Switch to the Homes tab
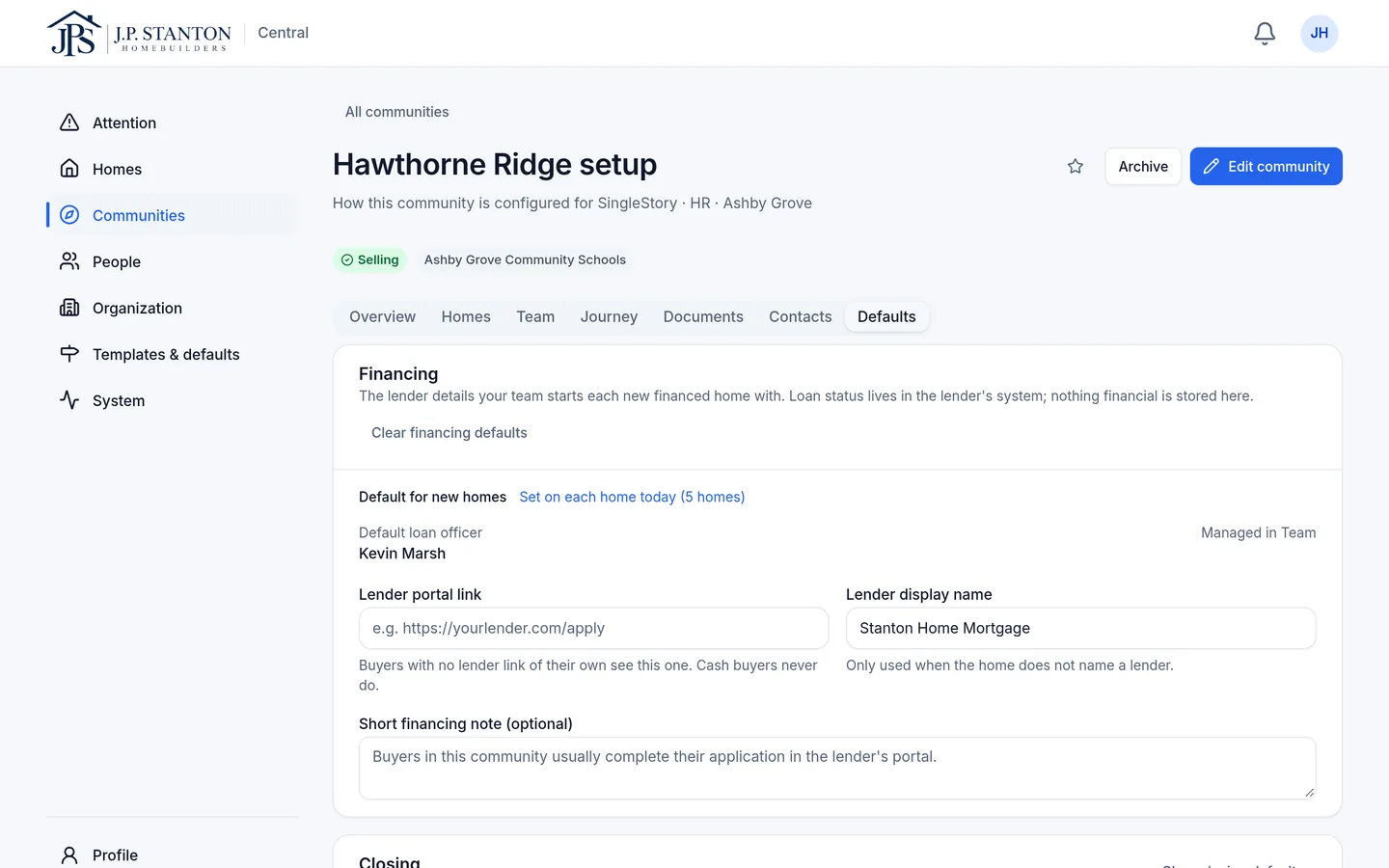This screenshot has width=1389, height=868. click(x=466, y=317)
